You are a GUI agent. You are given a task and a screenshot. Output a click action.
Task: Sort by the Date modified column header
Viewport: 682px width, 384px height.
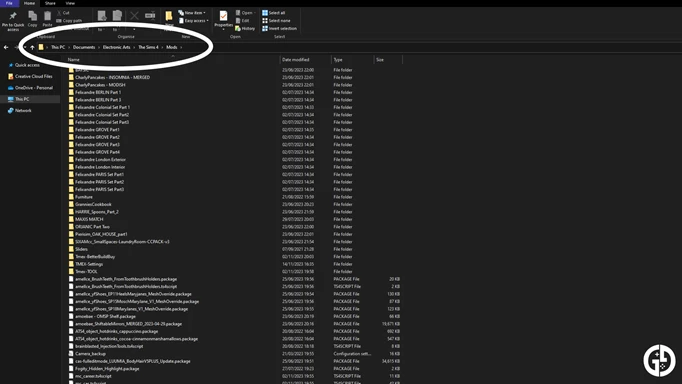(x=296, y=60)
